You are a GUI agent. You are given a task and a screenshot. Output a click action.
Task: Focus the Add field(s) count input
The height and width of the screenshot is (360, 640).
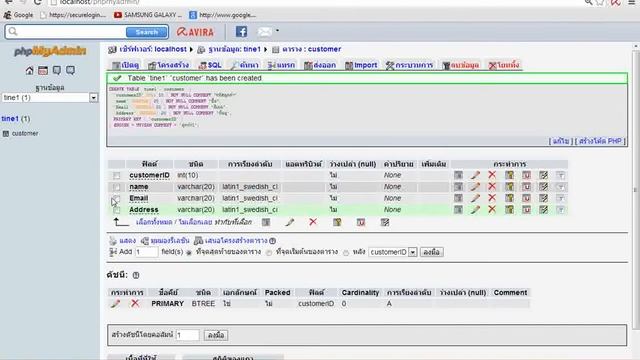(147, 252)
